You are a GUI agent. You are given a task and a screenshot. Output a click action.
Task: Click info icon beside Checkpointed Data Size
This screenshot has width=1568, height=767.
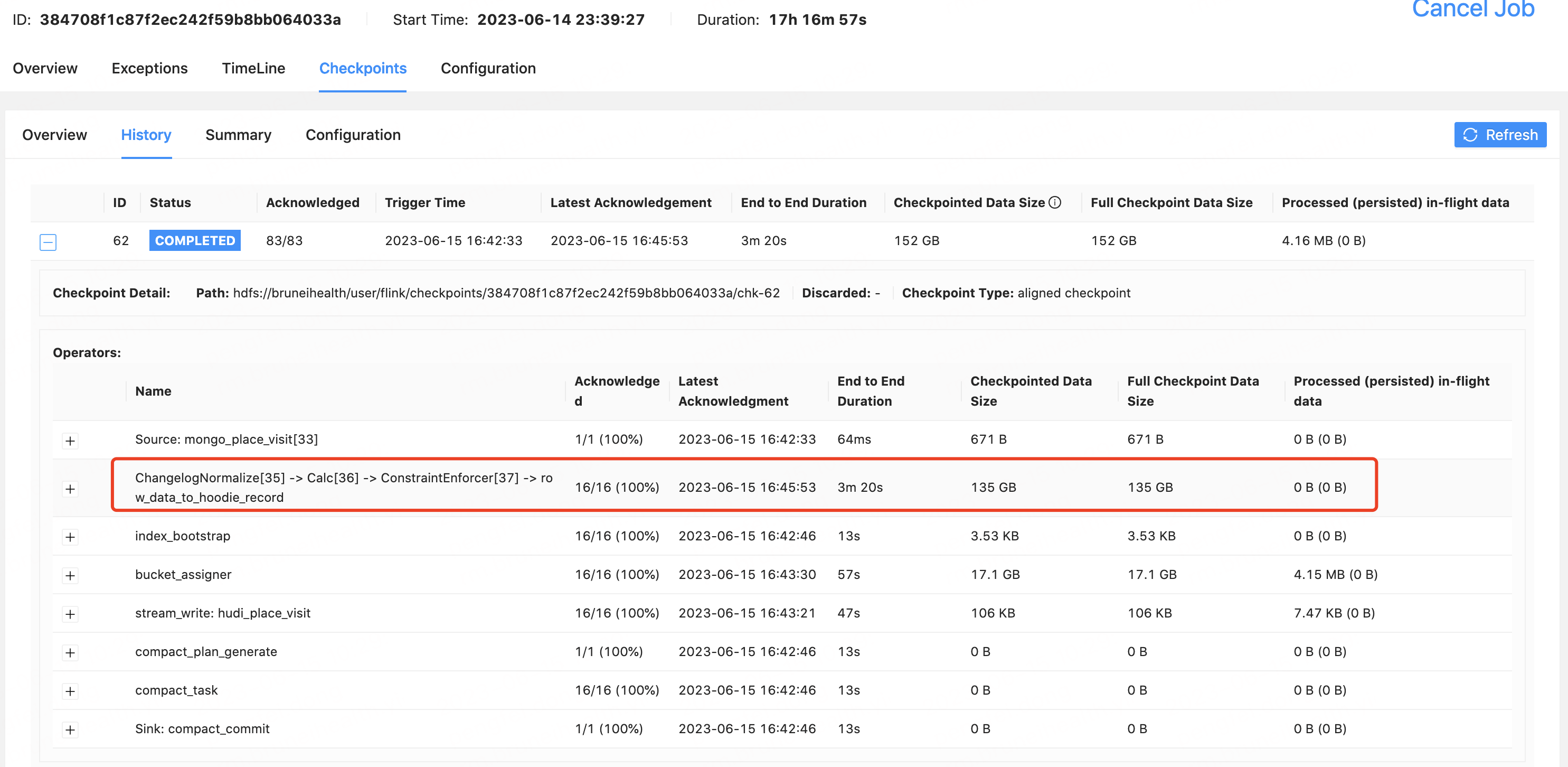[x=1055, y=202]
